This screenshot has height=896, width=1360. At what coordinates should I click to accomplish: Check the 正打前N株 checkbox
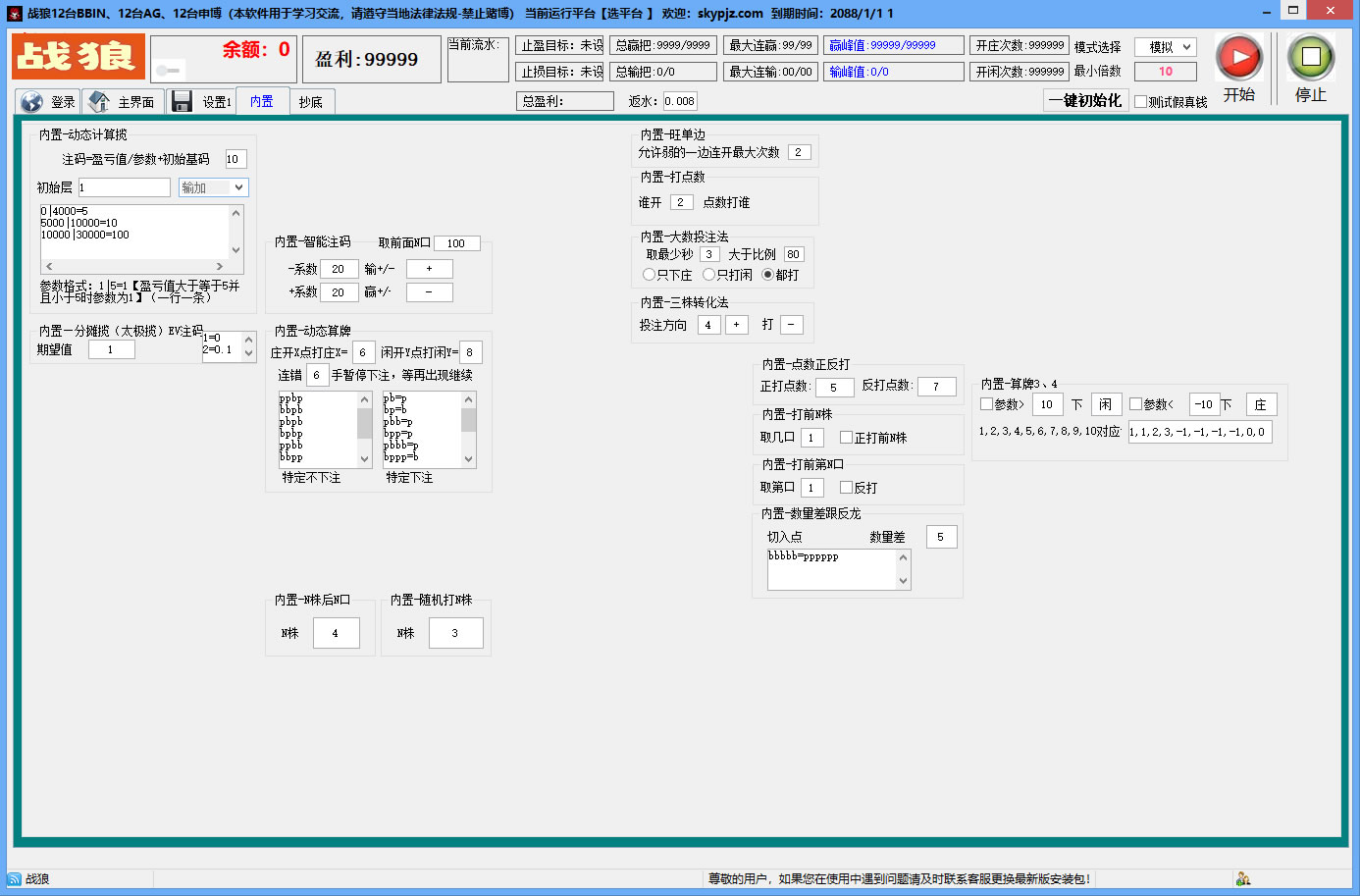tap(845, 437)
